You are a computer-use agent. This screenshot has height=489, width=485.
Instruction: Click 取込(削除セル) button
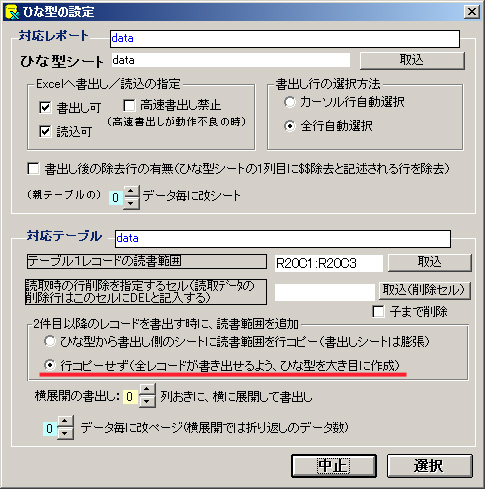[x=424, y=290]
